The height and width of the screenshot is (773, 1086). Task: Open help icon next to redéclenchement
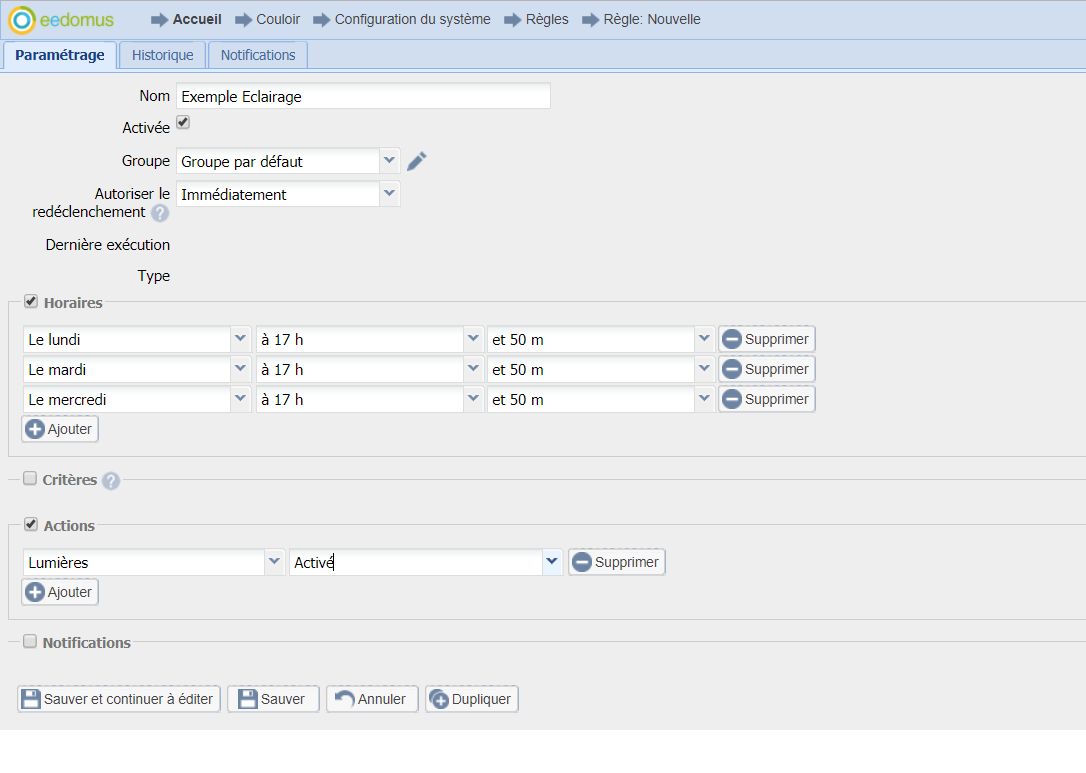(x=160, y=213)
